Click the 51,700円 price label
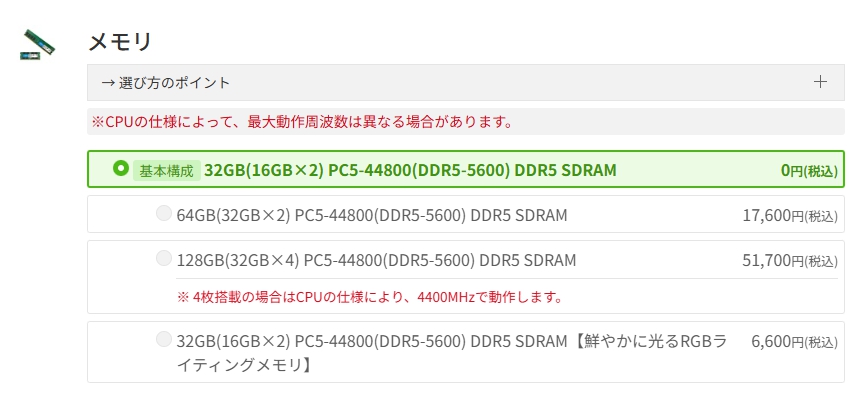This screenshot has height=404, width=865. pos(789,261)
